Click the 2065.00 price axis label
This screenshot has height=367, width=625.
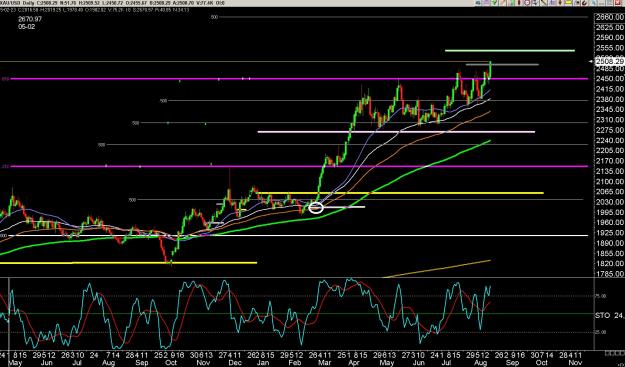609,192
